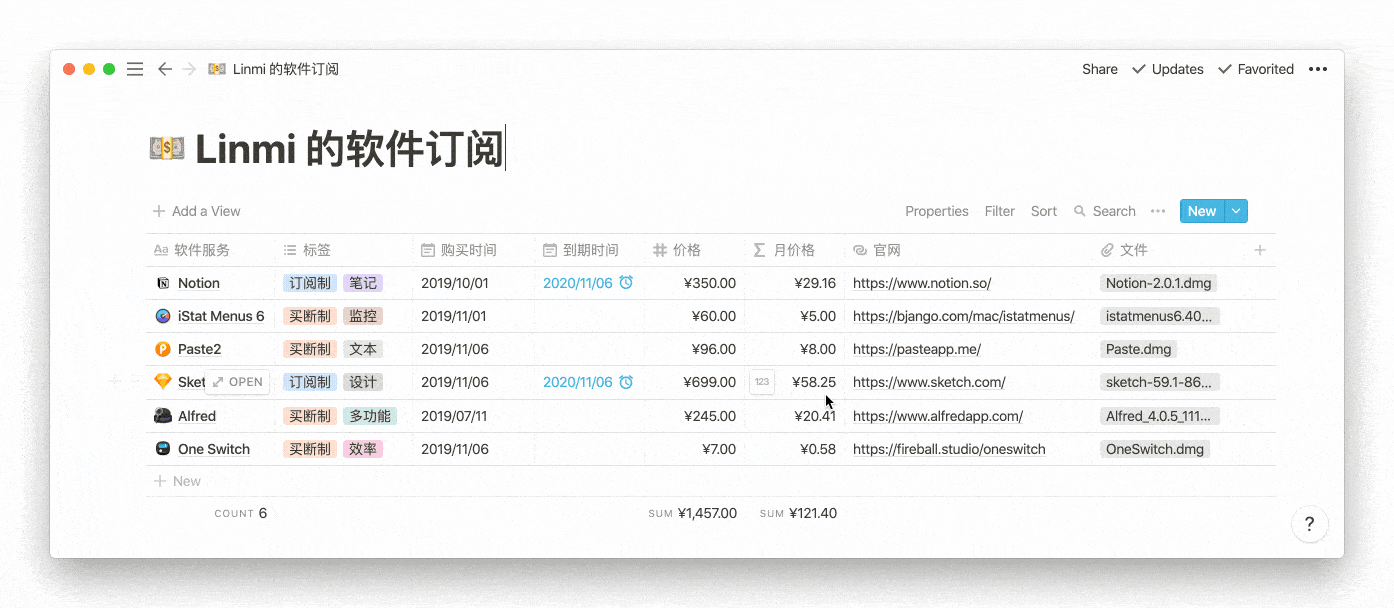
Task: Click the COUNT 6 column summary
Action: 241,513
